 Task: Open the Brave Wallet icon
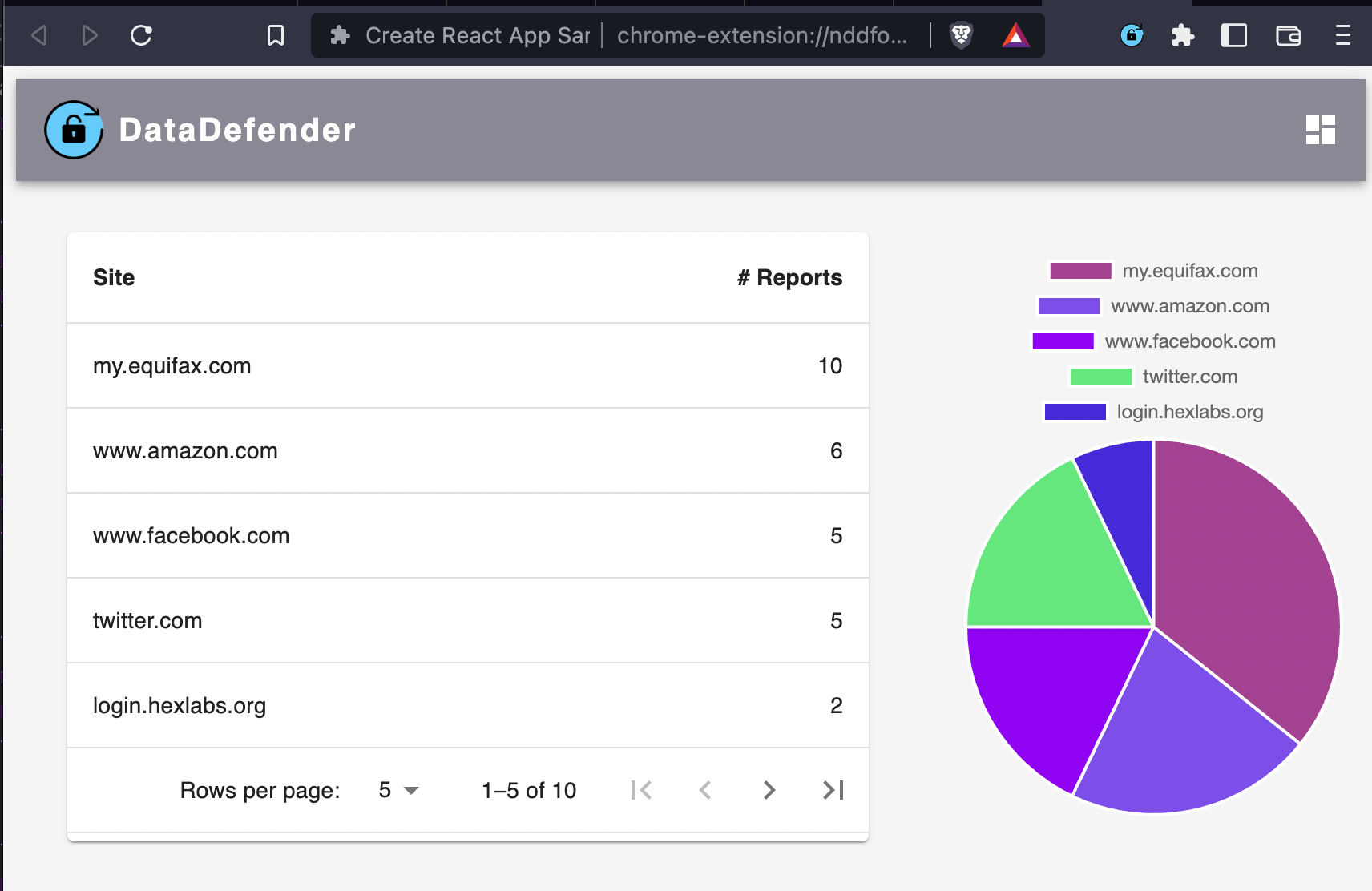click(x=1288, y=35)
